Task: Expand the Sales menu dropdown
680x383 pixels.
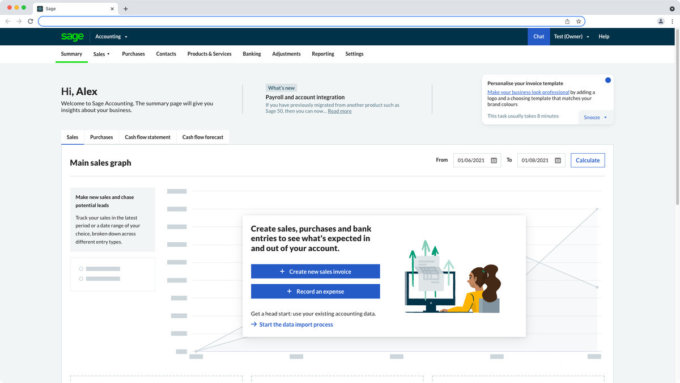Action: coord(101,54)
